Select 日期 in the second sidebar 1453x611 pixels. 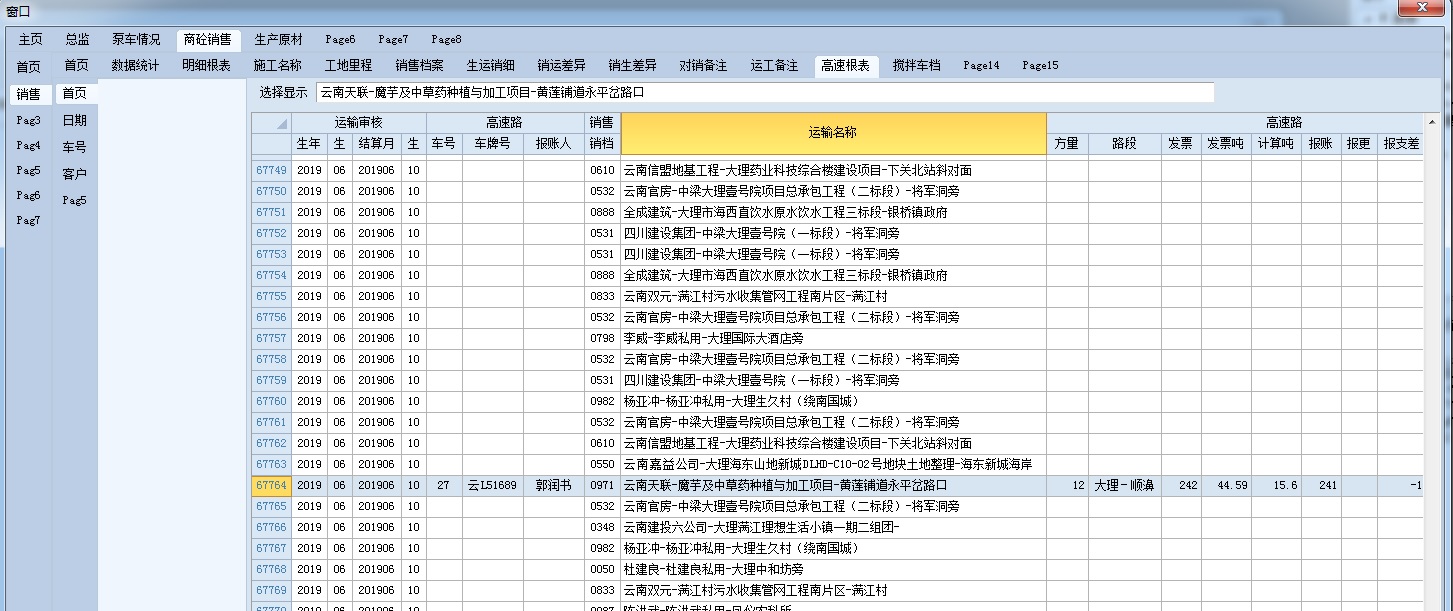[75, 120]
